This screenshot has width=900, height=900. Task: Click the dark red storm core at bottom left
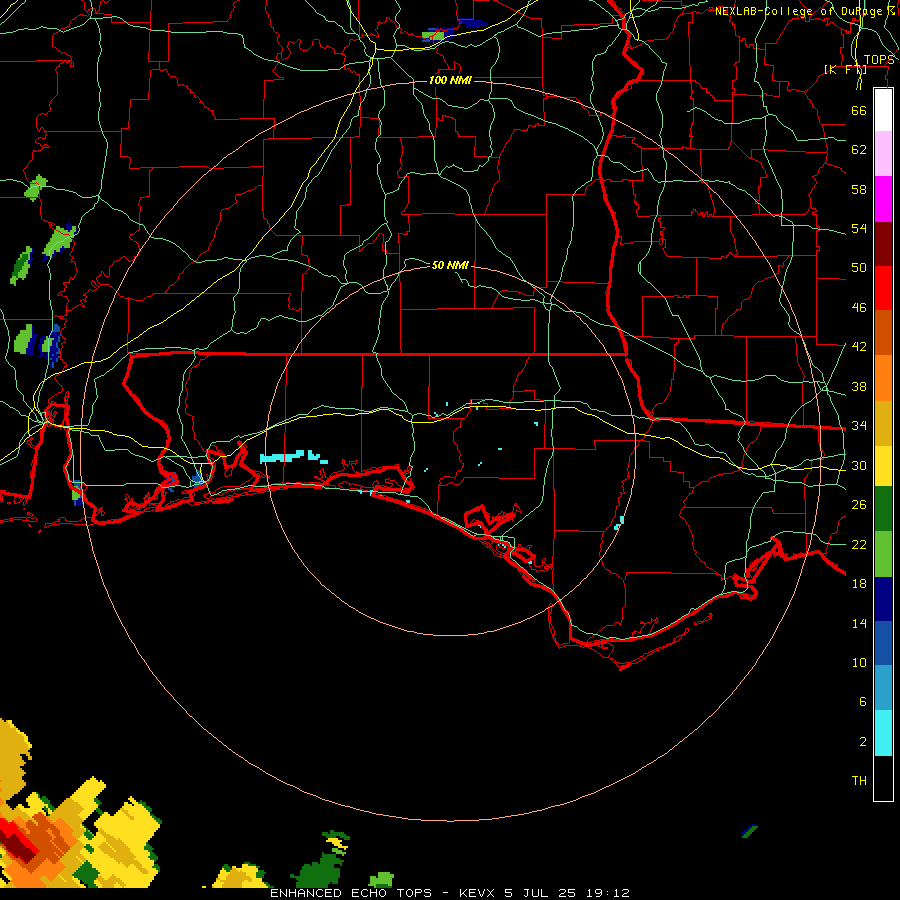20,846
